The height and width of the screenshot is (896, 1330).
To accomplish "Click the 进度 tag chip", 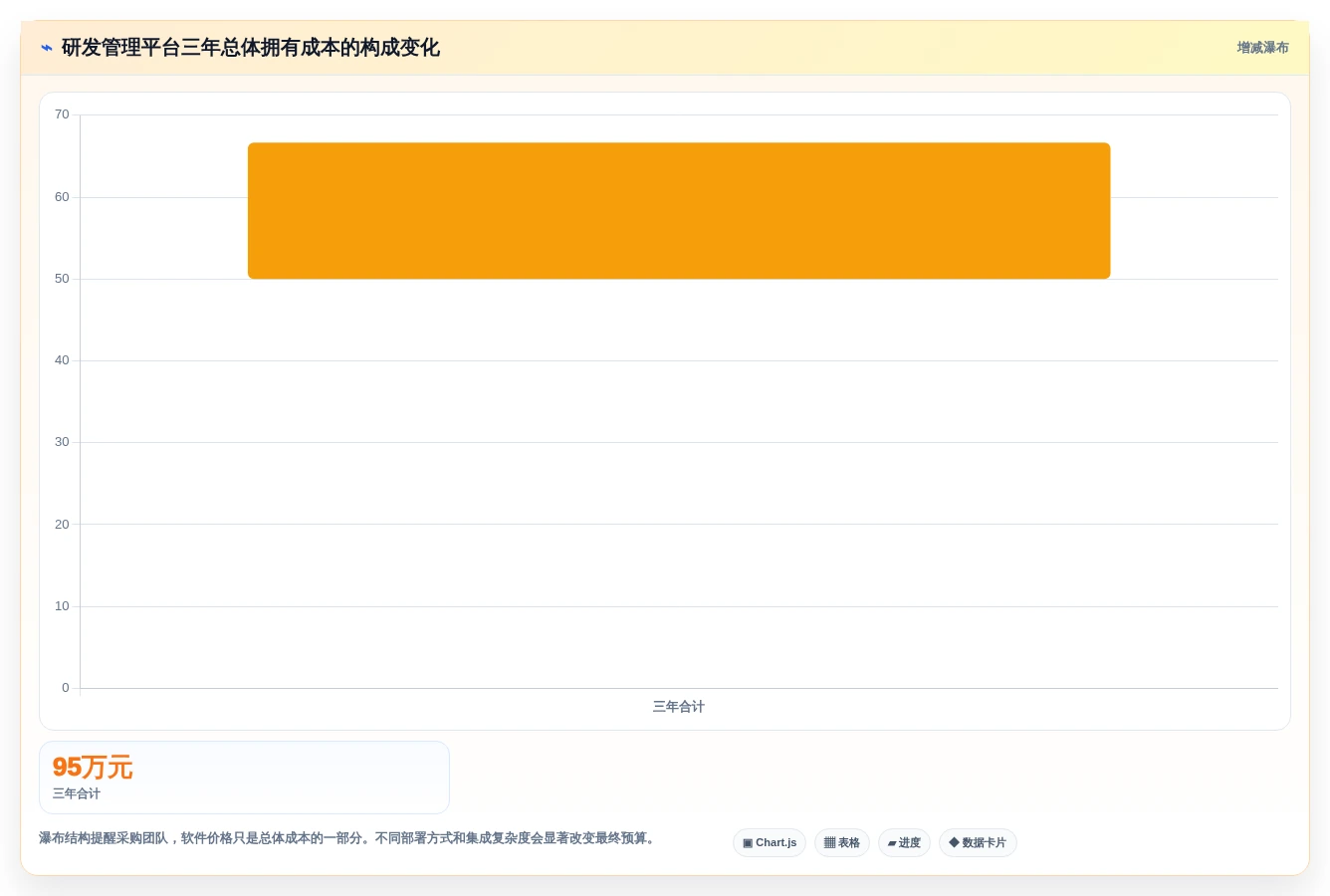I will tap(904, 843).
